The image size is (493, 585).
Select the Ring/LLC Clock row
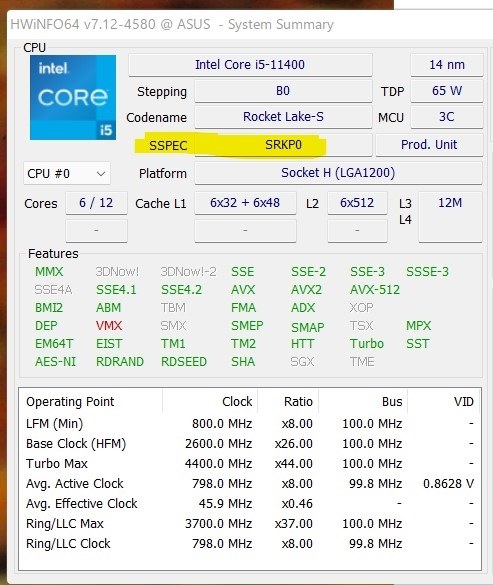250,544
